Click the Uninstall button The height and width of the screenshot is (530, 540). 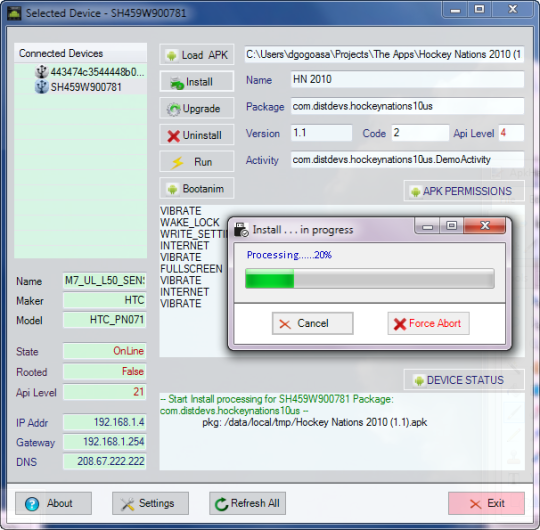coord(196,135)
